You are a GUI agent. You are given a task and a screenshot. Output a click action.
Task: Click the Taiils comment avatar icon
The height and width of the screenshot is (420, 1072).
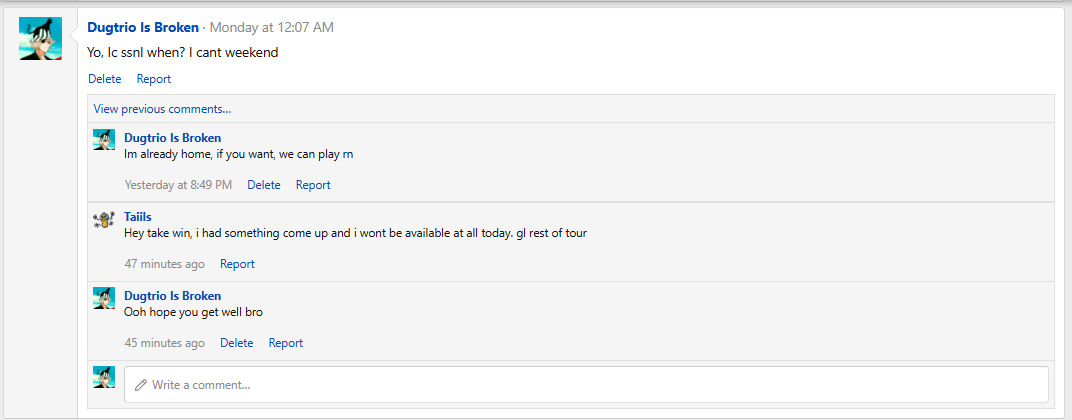click(104, 219)
